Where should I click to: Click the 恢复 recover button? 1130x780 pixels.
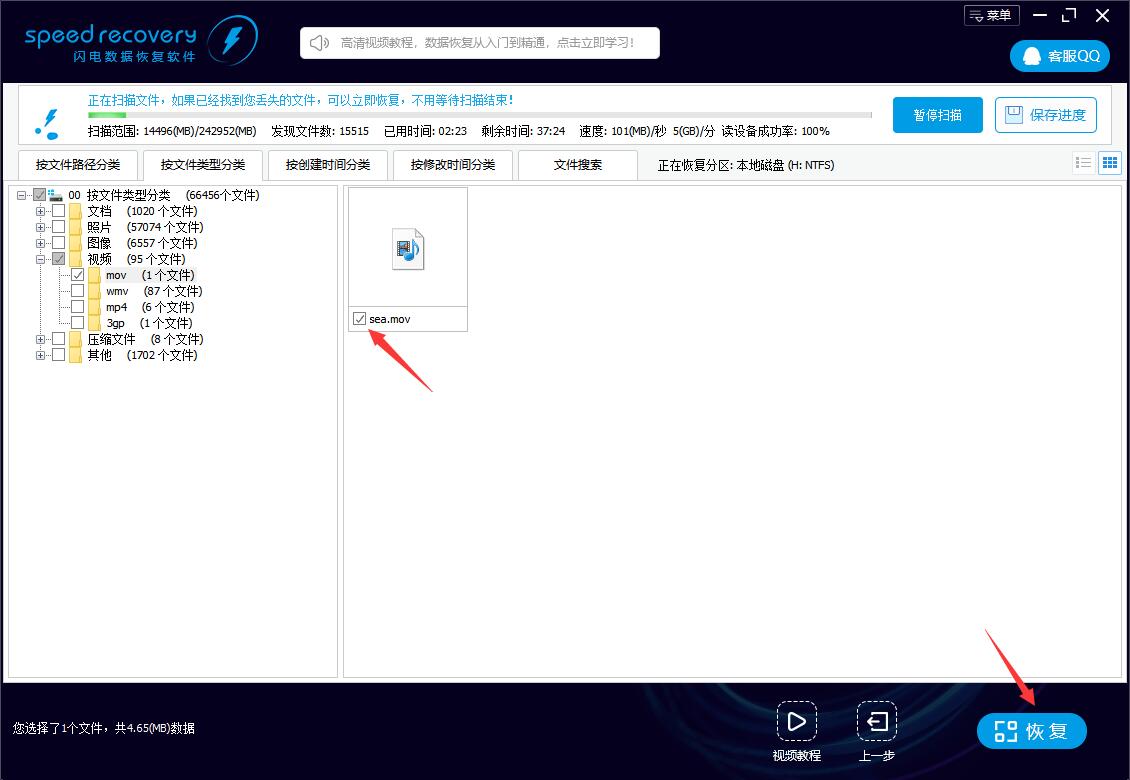click(x=1032, y=731)
